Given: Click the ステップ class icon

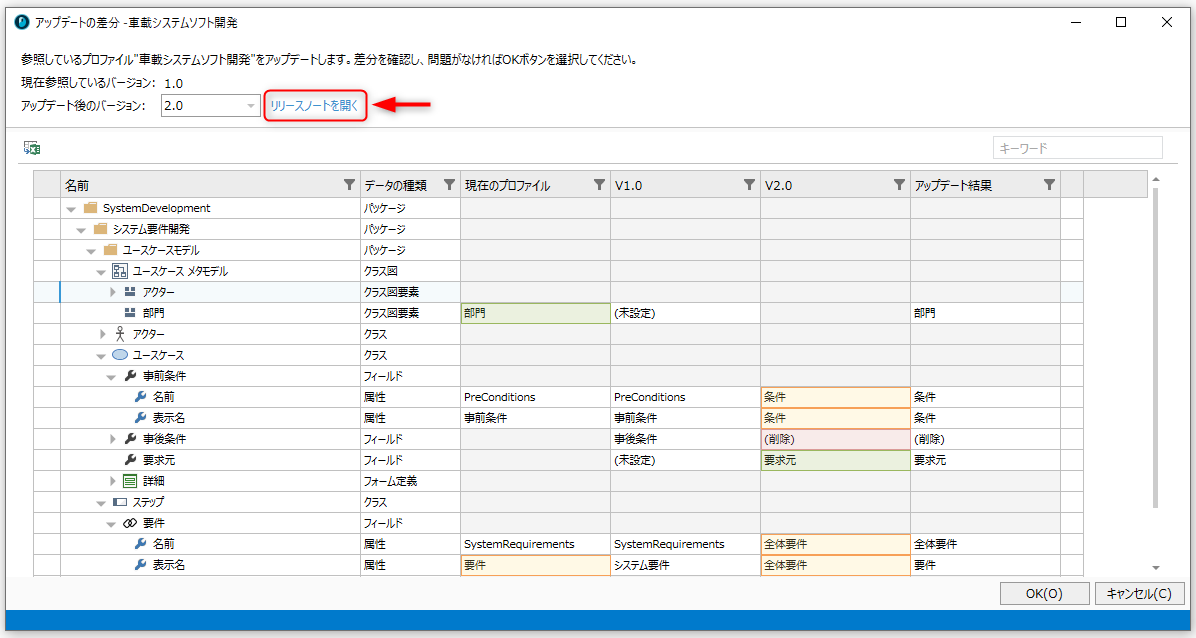Looking at the screenshot, I should (120, 502).
